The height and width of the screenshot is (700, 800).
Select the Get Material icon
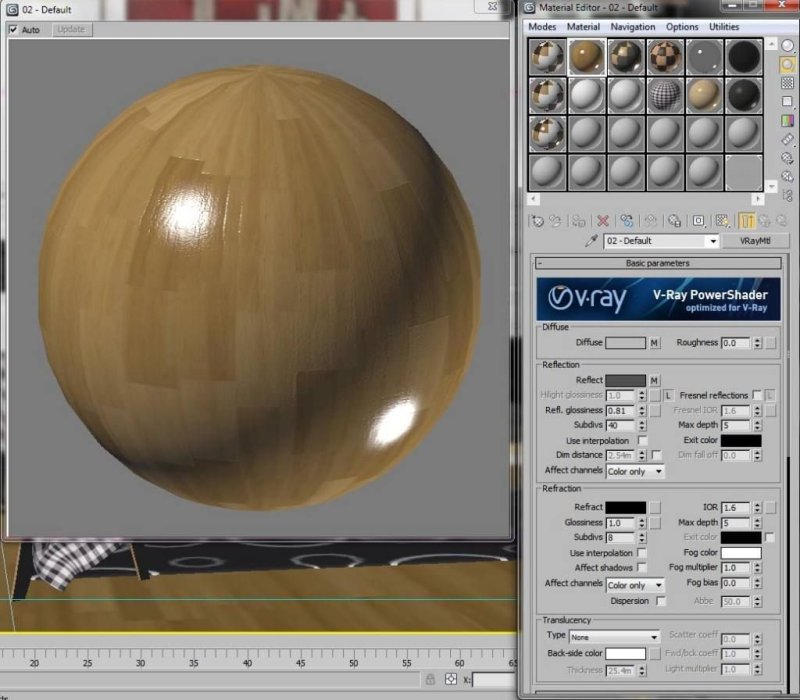pos(537,220)
